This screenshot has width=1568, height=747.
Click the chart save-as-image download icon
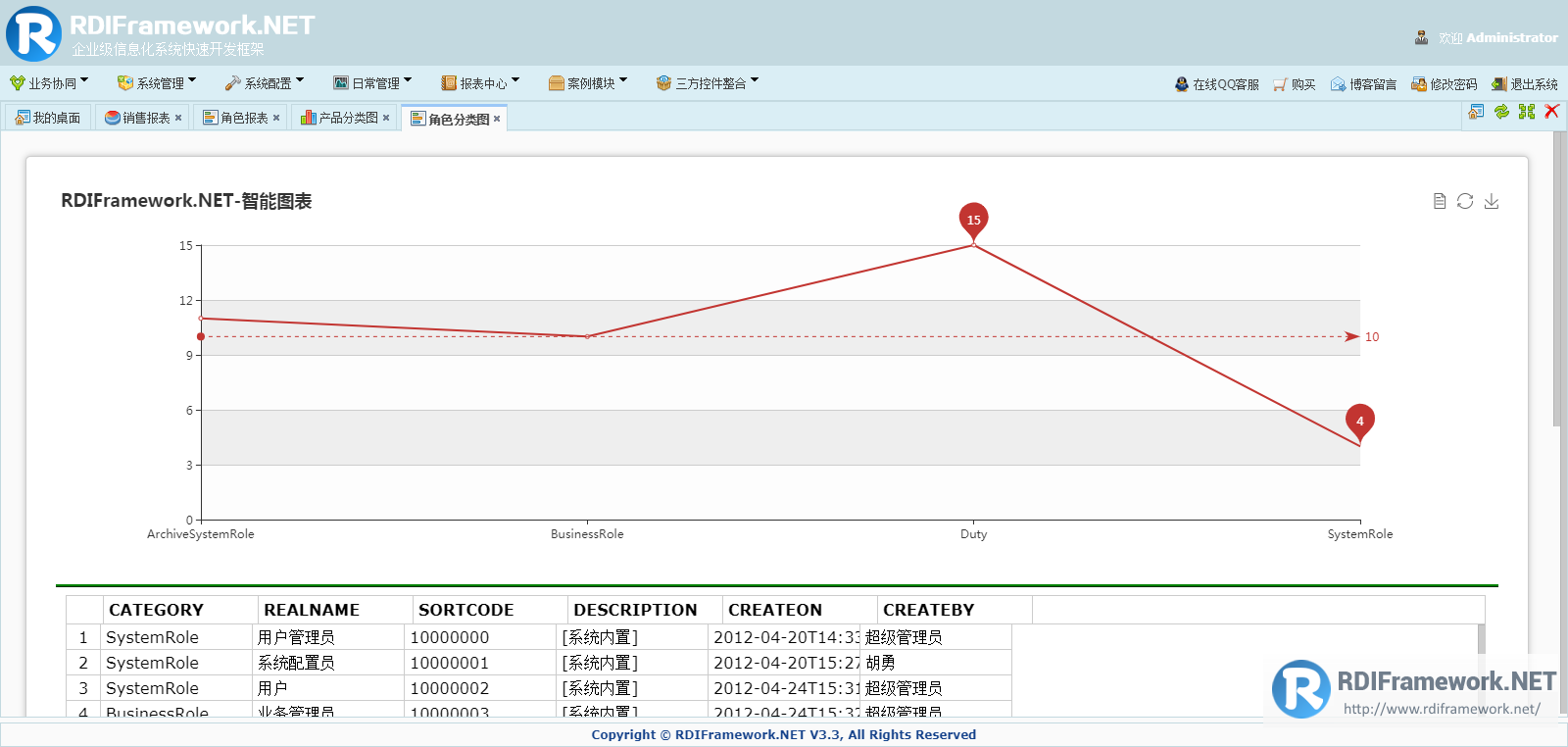pos(1492,201)
